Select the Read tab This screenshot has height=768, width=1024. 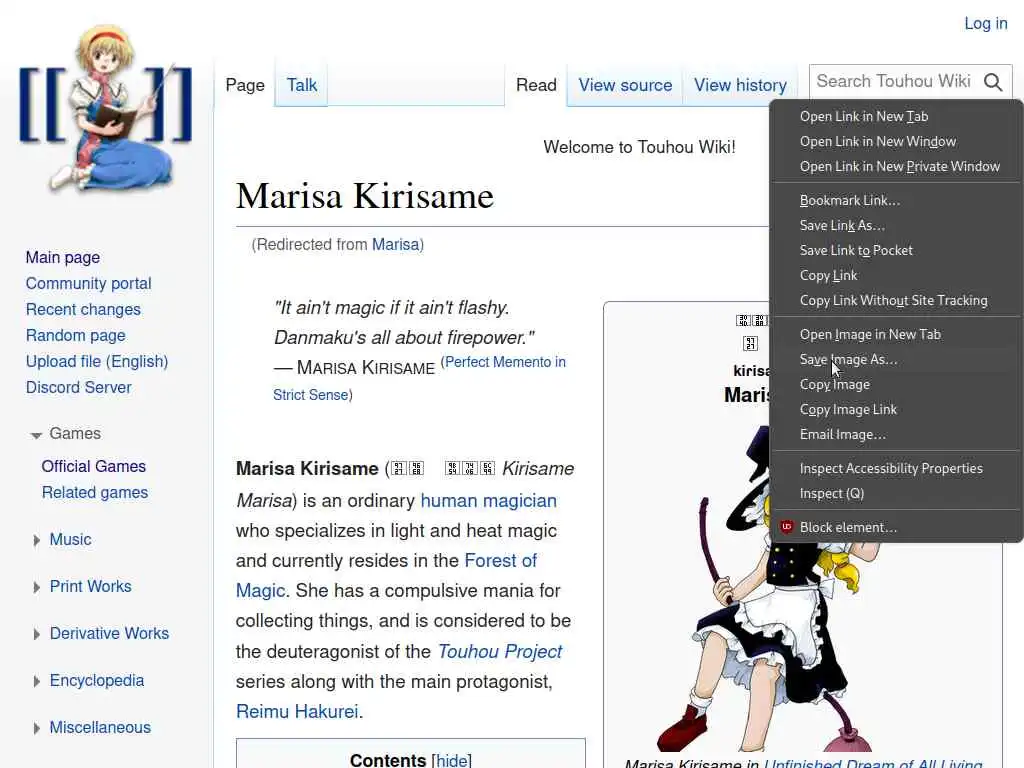(x=536, y=85)
